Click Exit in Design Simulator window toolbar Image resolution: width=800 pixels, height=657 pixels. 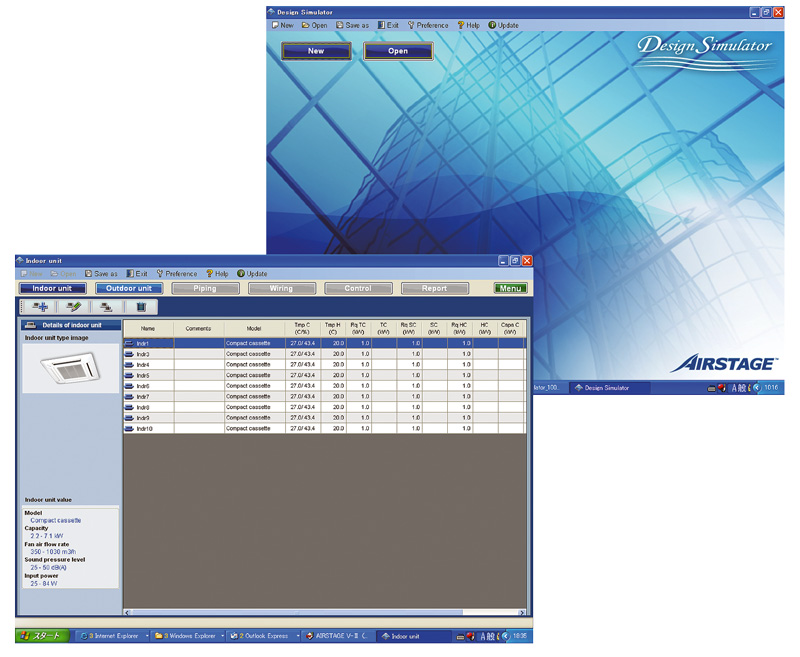coord(388,25)
